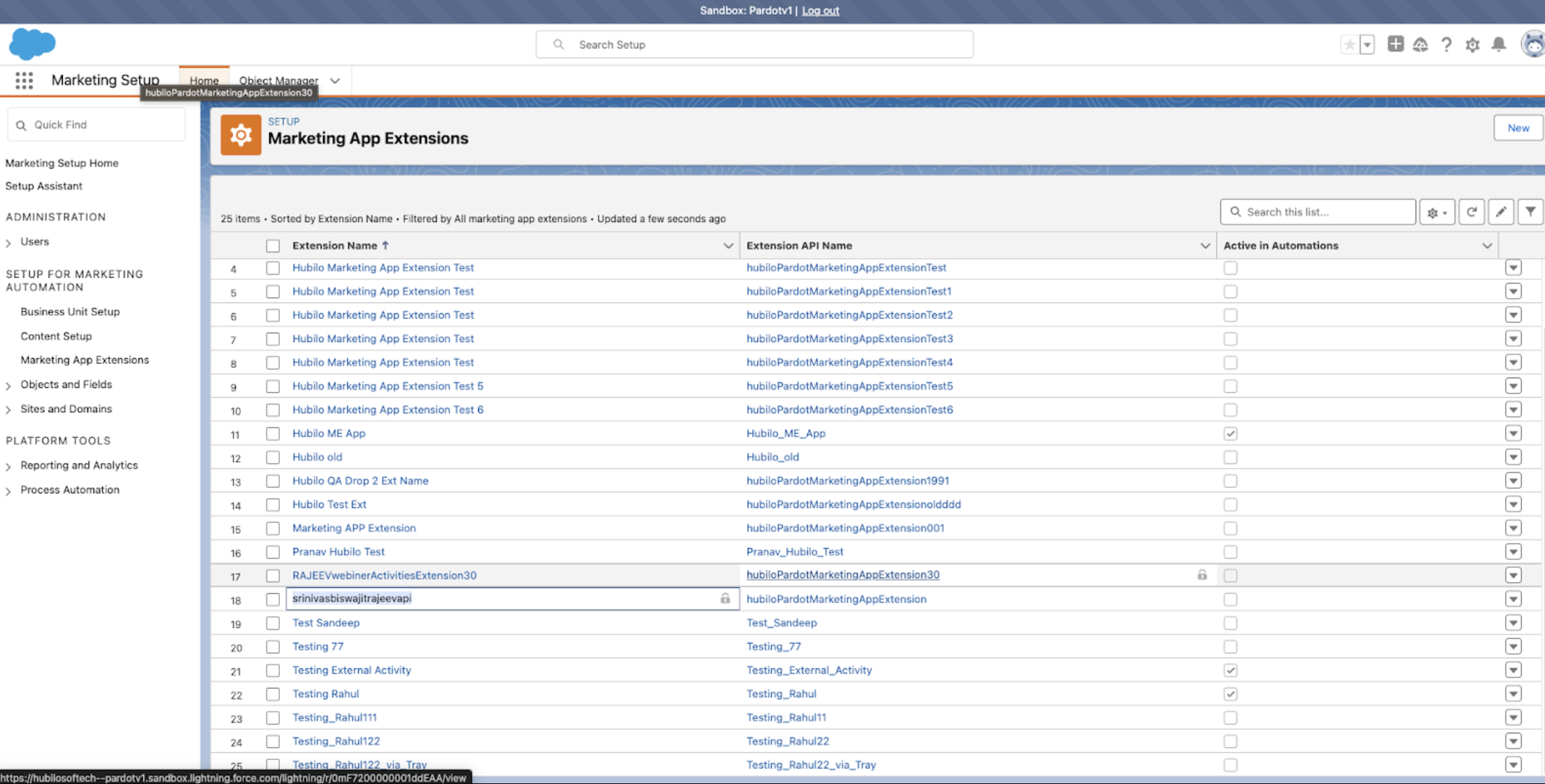Open the Favorites list dropdown arrow

coord(1367,44)
